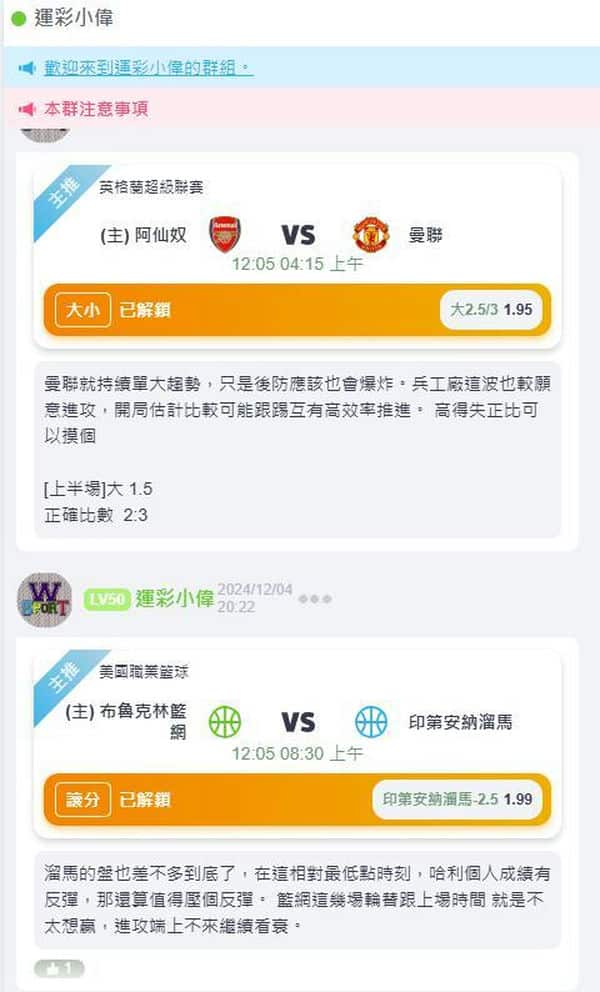
Task: Click the 讓分 bet type button
Action: tap(80, 800)
